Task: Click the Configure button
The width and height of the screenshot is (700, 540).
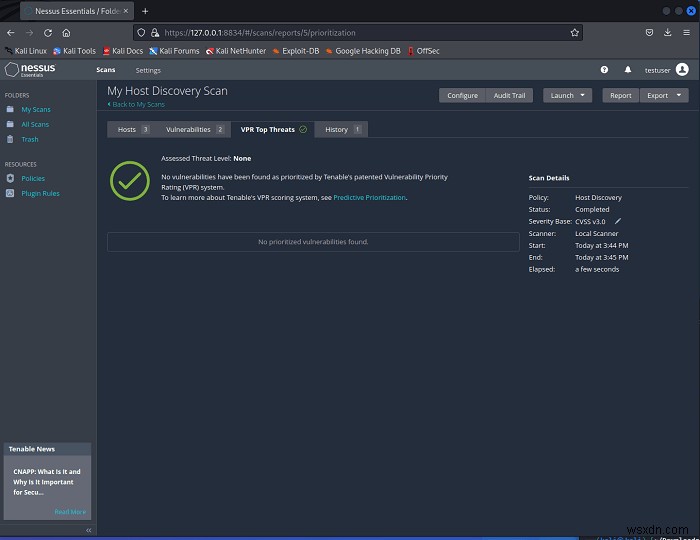Action: tap(462, 96)
